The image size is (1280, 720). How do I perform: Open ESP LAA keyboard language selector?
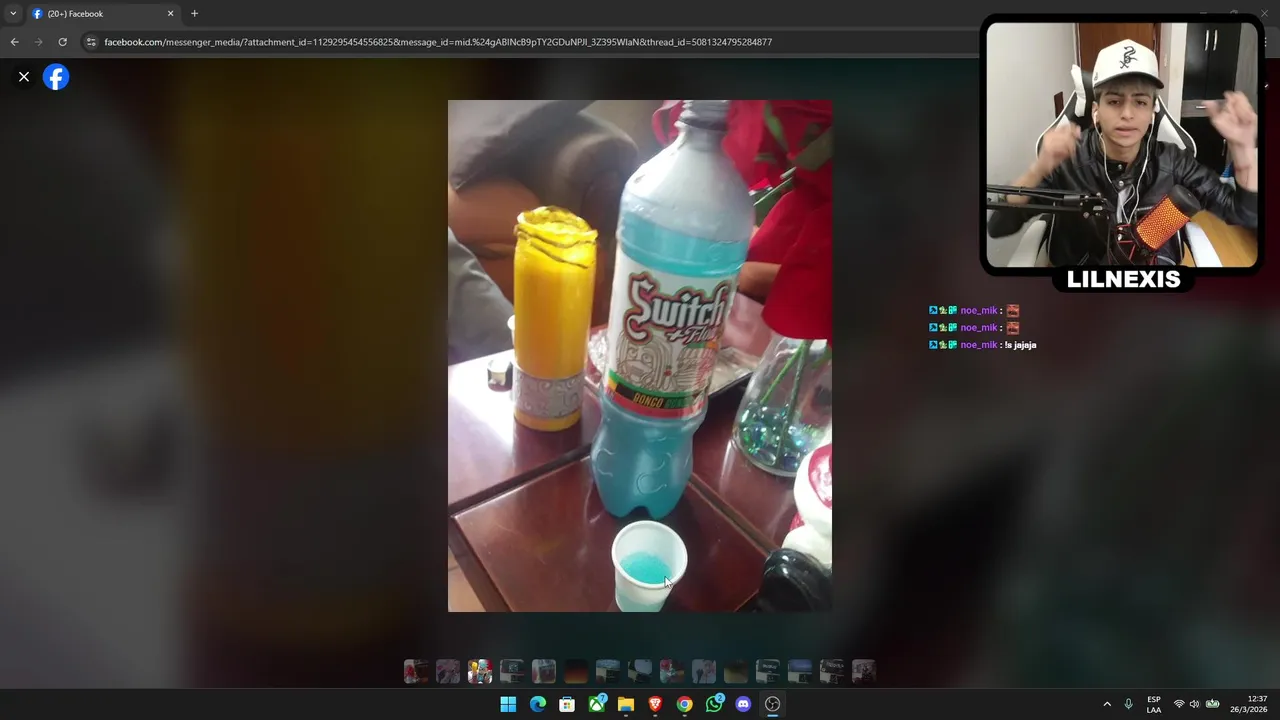pos(1154,704)
